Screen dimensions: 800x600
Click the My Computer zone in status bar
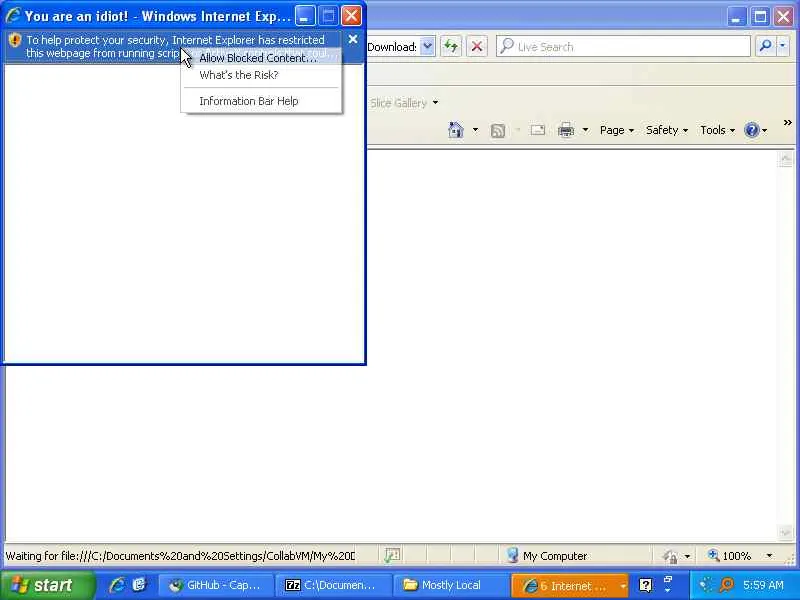pos(547,556)
